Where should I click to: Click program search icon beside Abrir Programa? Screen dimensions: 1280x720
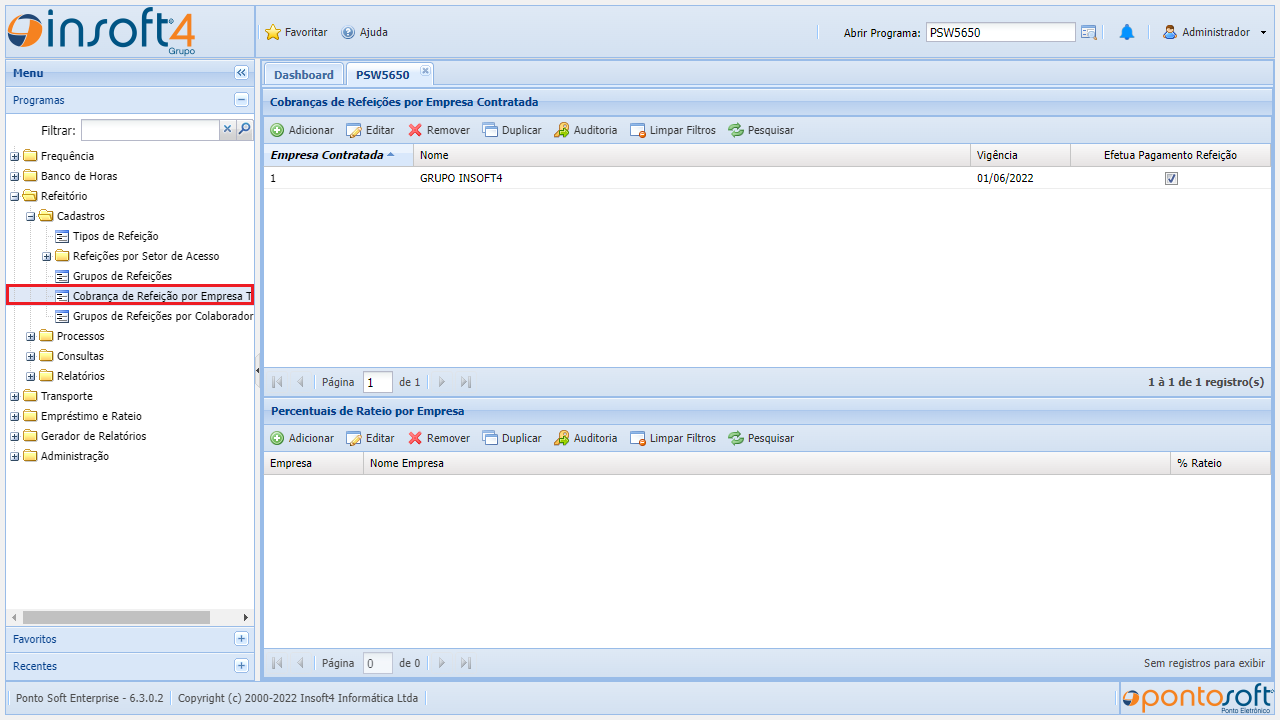tap(1089, 32)
